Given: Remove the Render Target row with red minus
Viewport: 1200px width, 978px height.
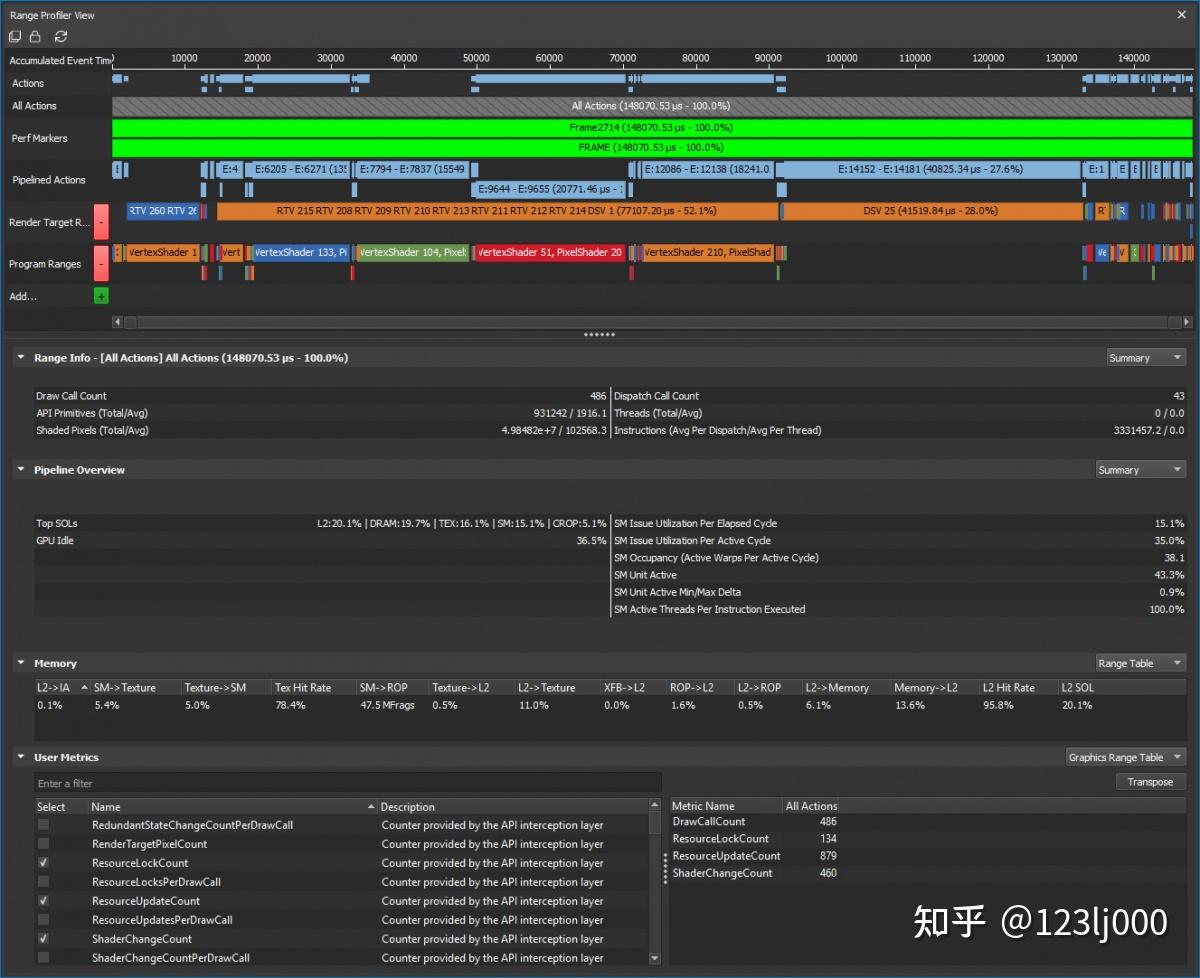Looking at the screenshot, I should (x=101, y=222).
